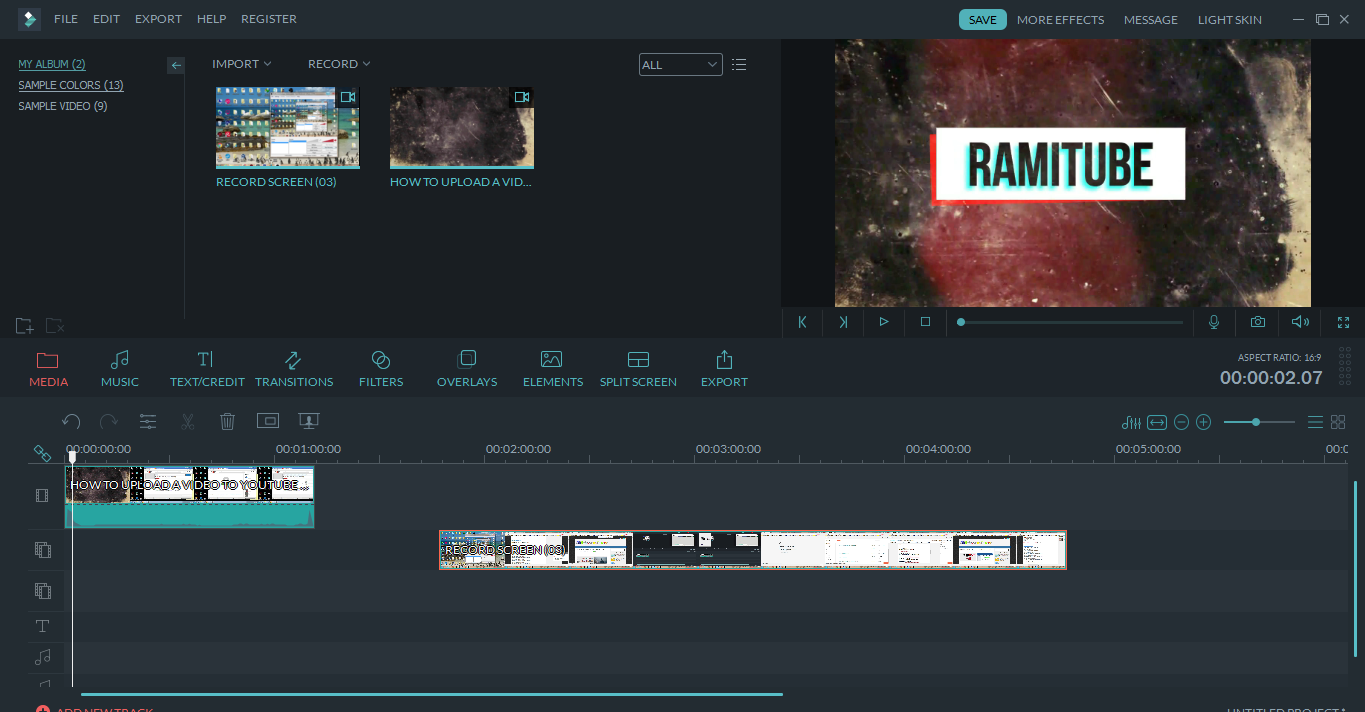
Task: Expand the ALL media filter dropdown
Action: pos(680,64)
